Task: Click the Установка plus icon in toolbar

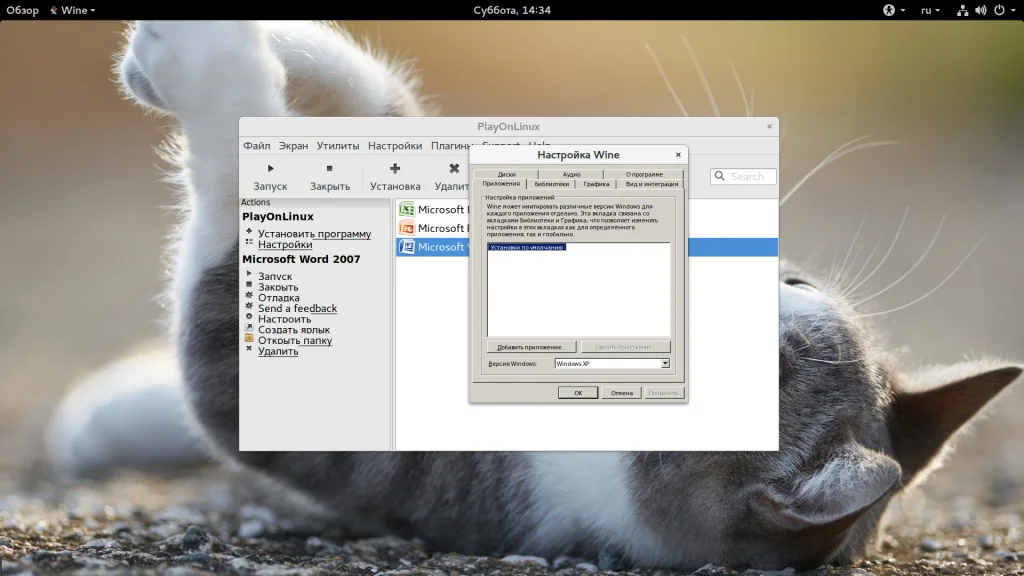Action: click(395, 169)
